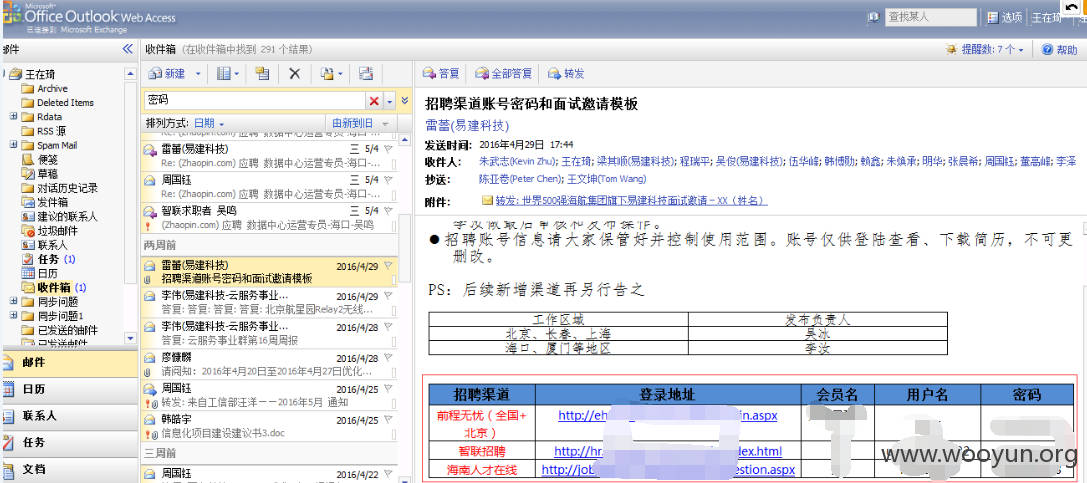1087x483 pixels.
Task: Switch to 文档 navigation section
Action: point(69,469)
